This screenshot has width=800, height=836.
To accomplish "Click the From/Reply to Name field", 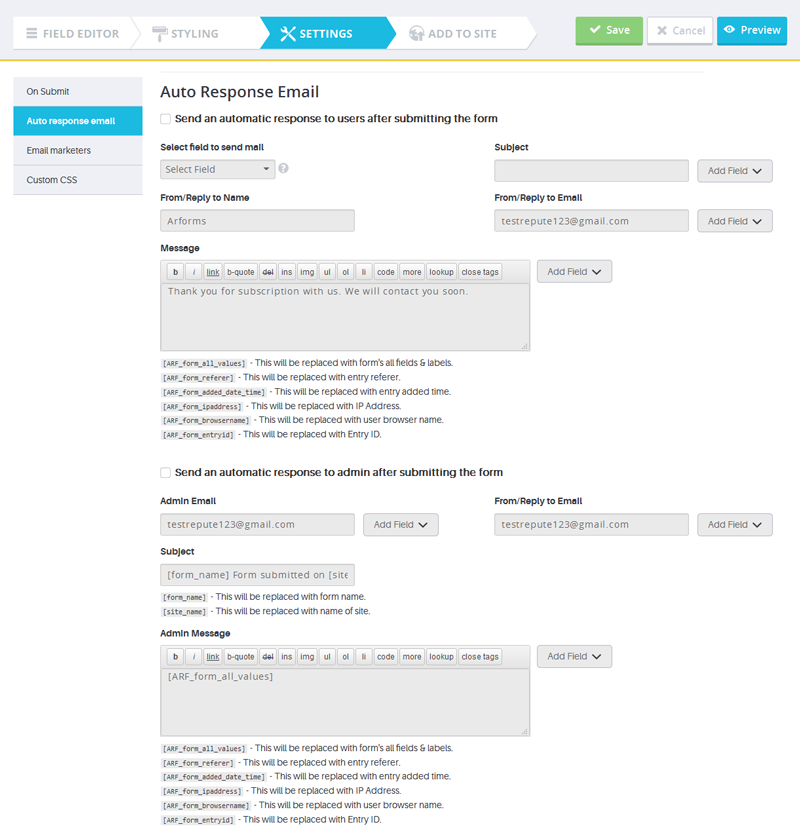I will (258, 221).
